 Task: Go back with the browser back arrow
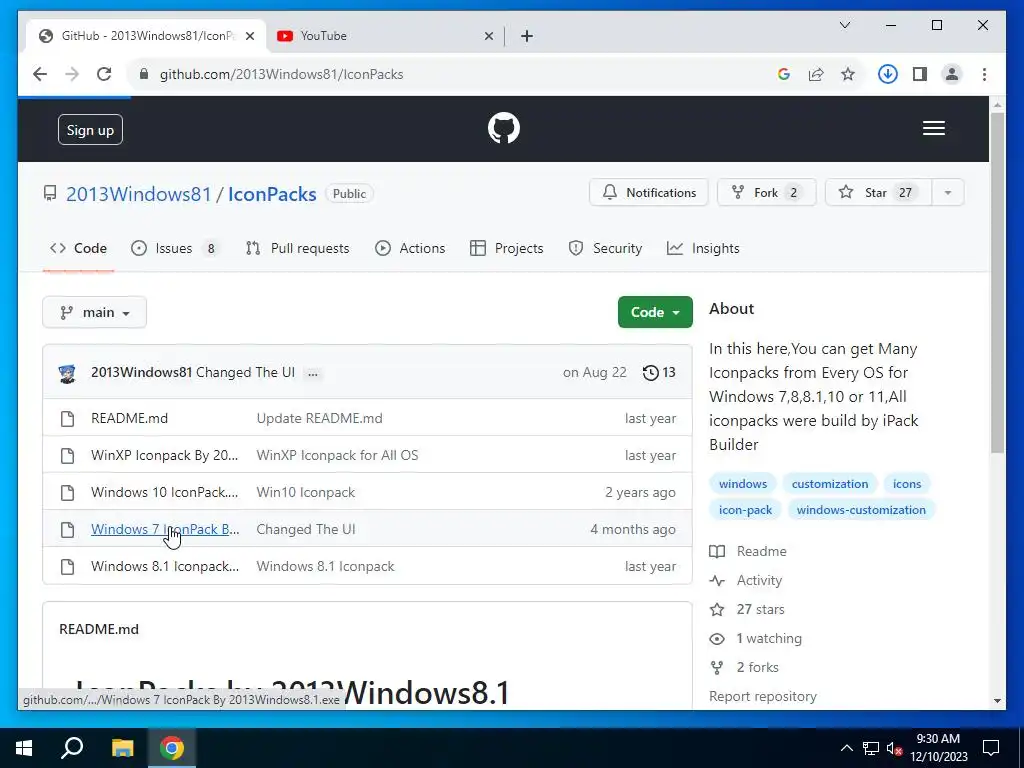(x=40, y=74)
